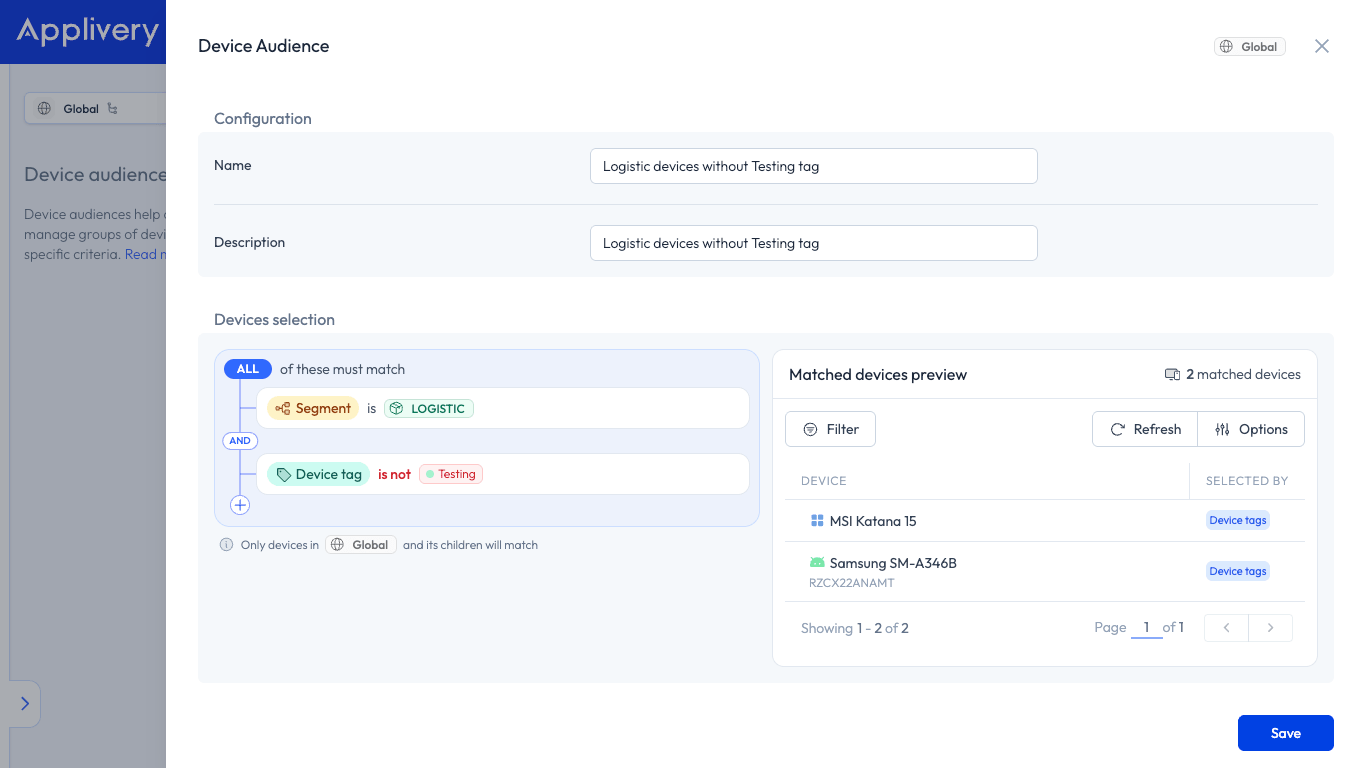Select the Device tag condition chip
Screen dimensions: 1366x768
(318, 474)
